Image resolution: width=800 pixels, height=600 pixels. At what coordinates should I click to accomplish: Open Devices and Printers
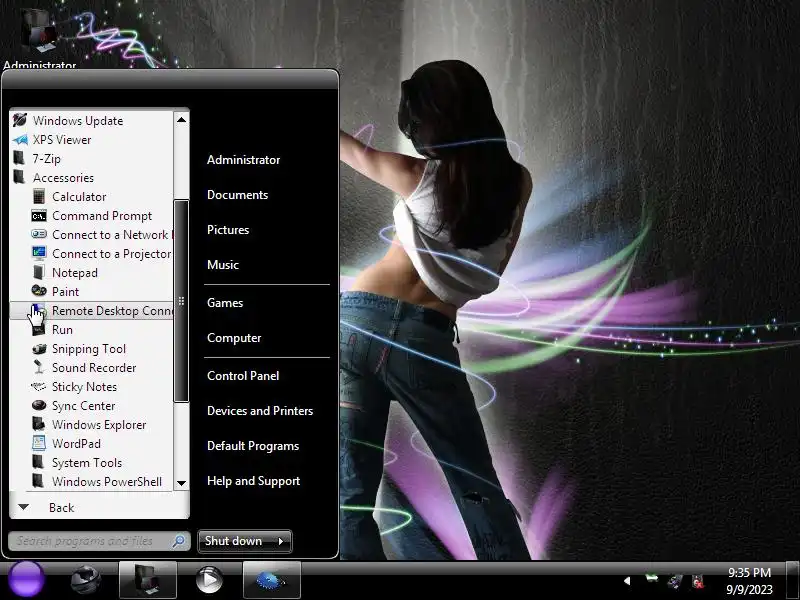pyautogui.click(x=260, y=411)
